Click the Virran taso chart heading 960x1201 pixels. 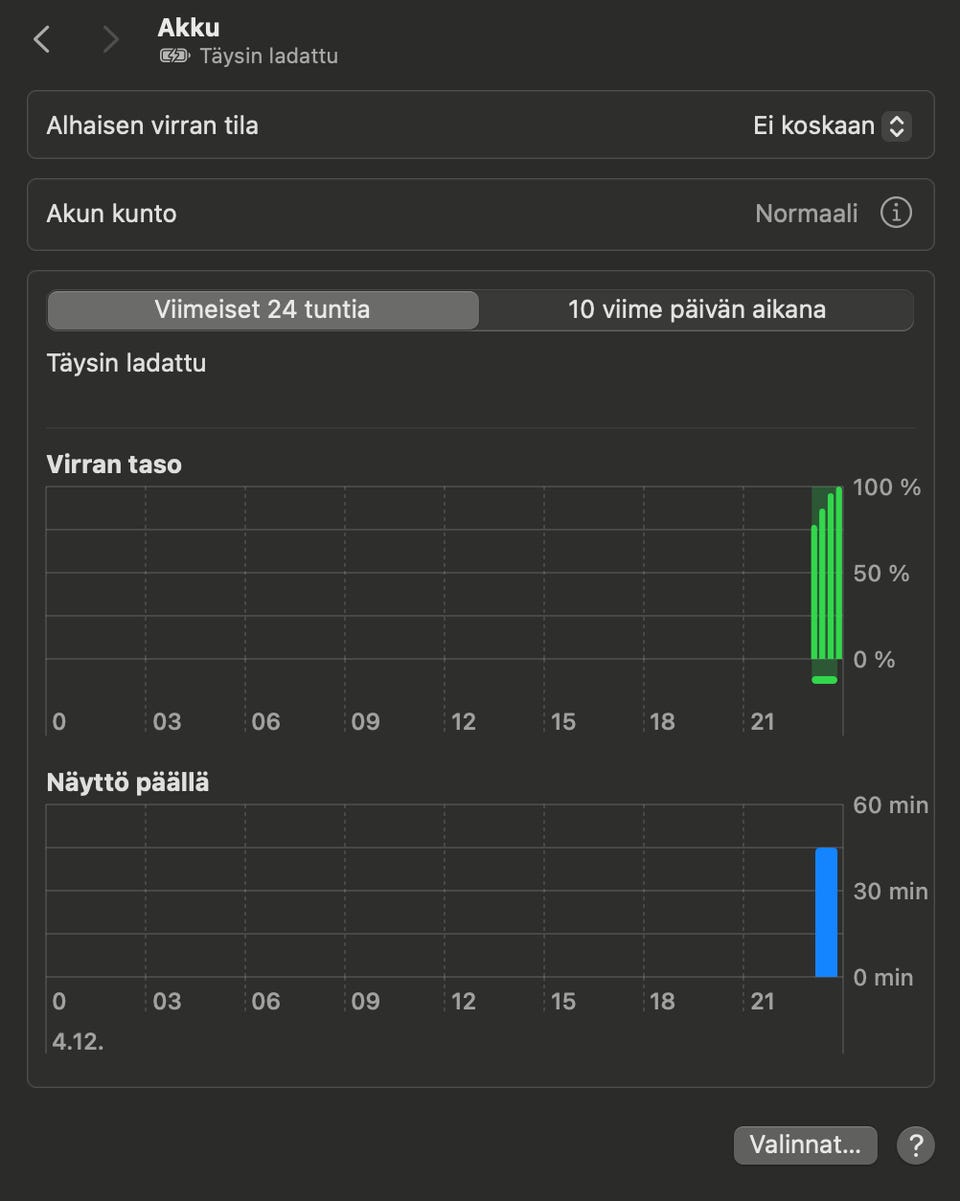[114, 464]
